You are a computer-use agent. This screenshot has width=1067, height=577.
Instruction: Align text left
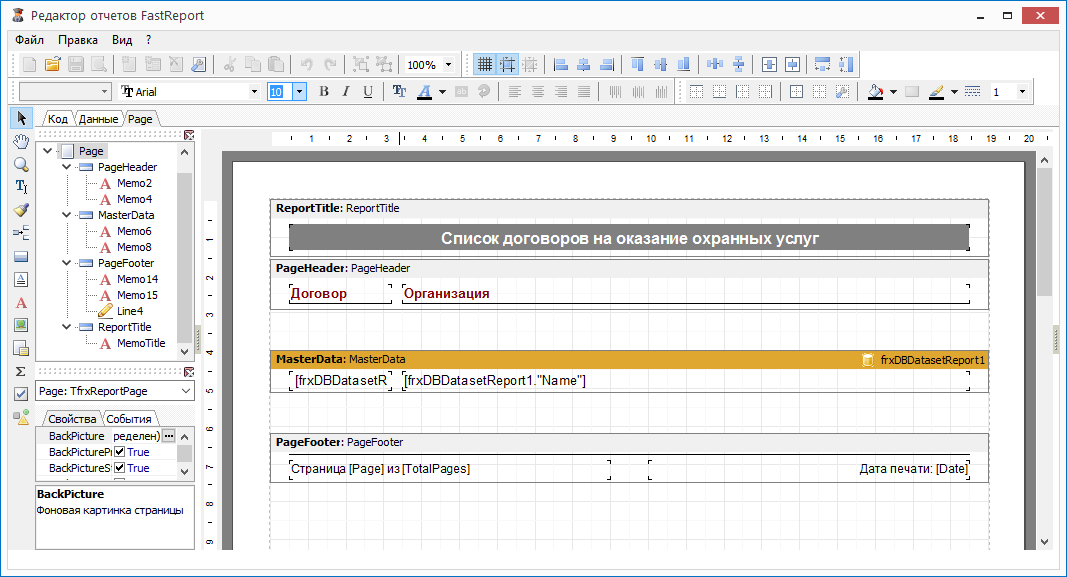(515, 91)
